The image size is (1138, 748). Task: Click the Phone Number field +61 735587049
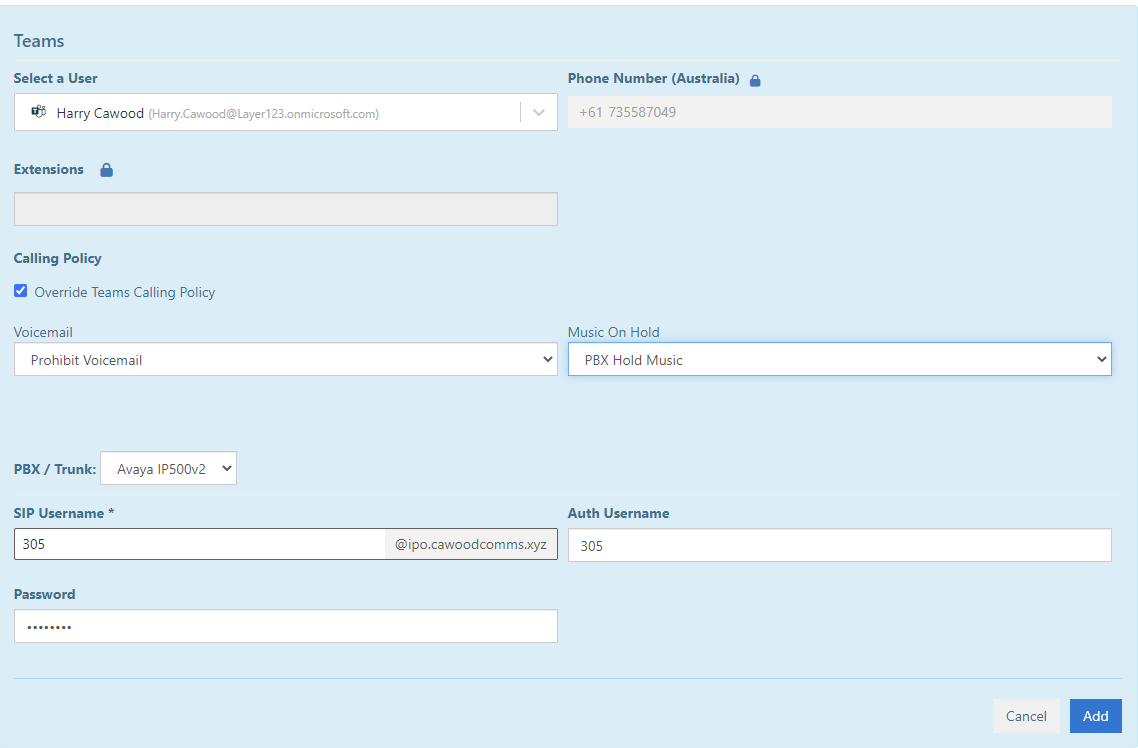[x=840, y=112]
